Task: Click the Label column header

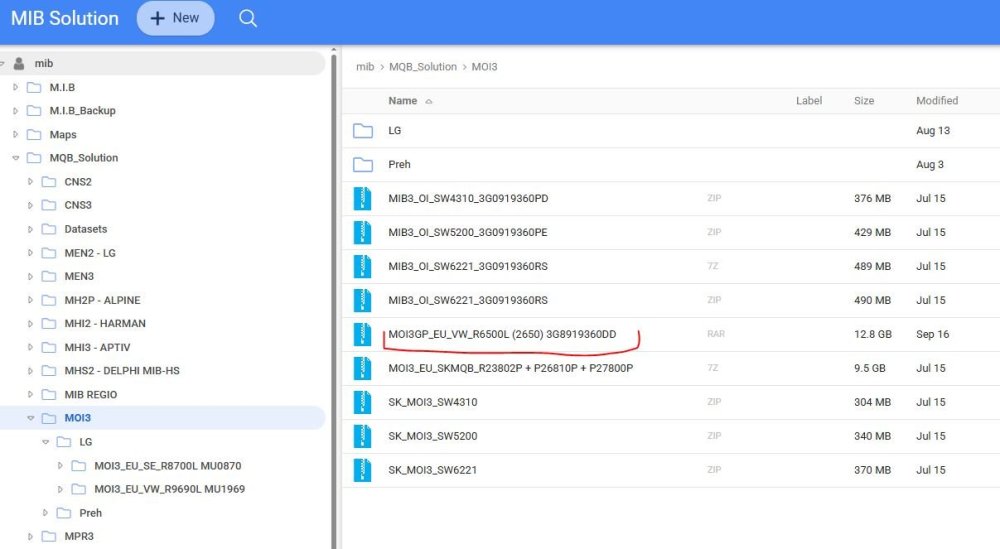Action: tap(809, 101)
